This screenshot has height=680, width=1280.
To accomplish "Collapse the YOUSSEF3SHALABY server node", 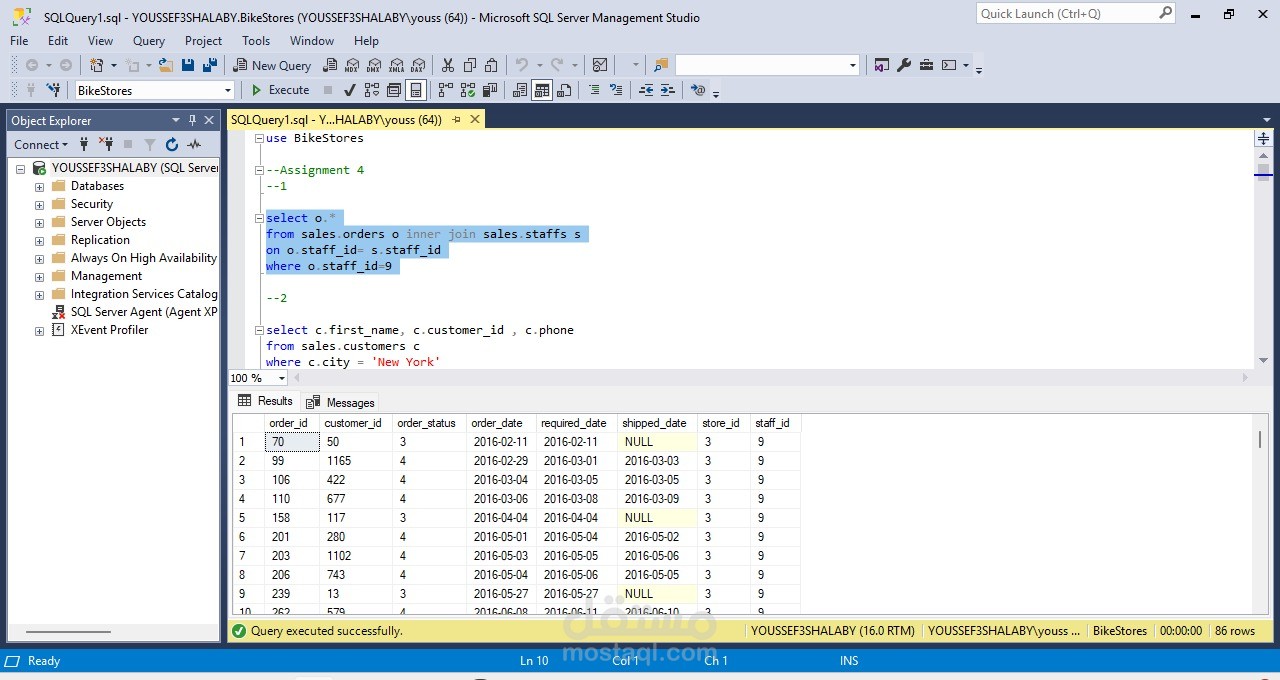I will click(20, 169).
